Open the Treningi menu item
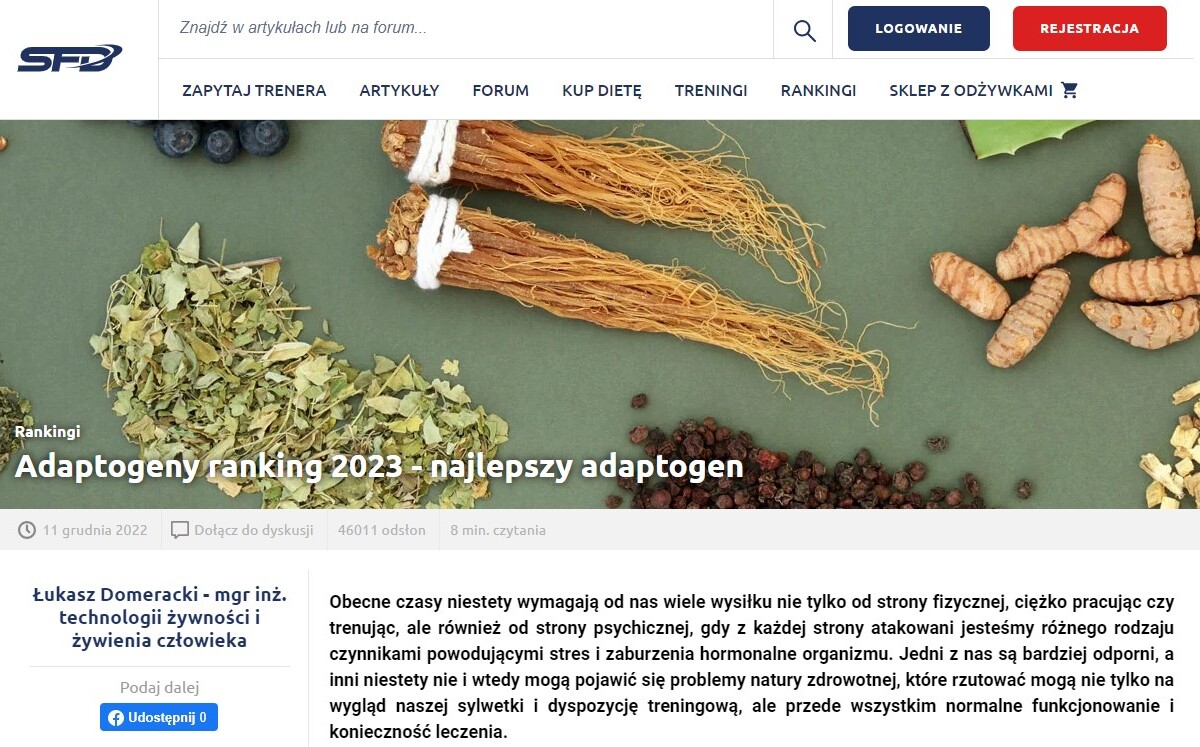 point(711,90)
